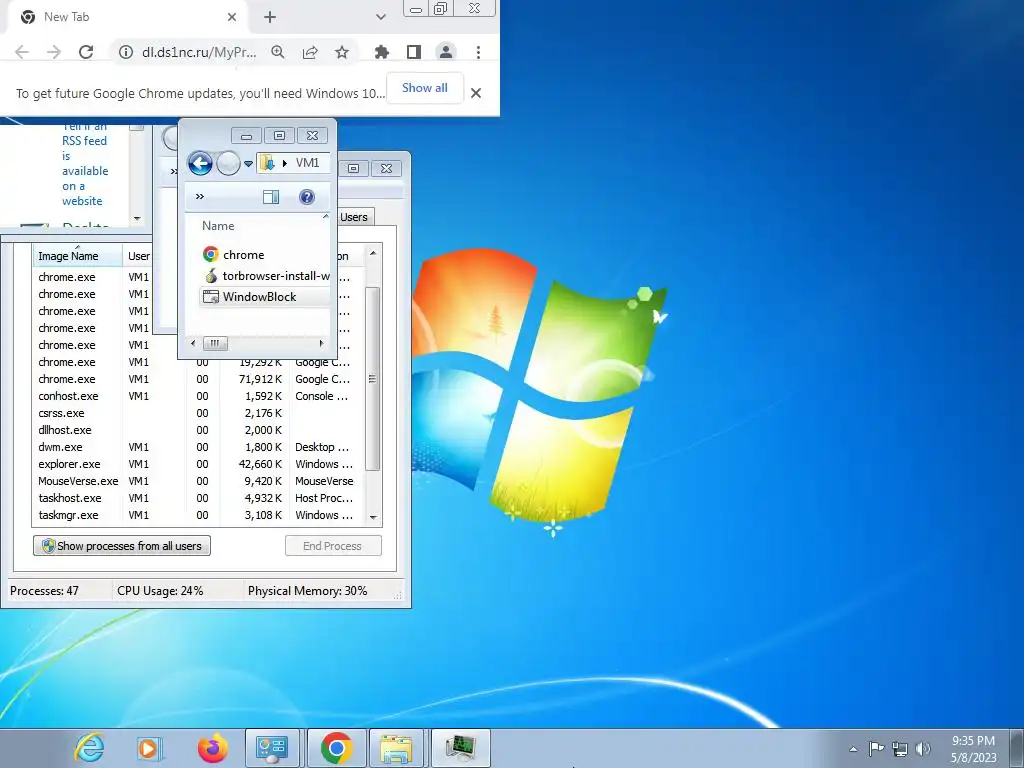Viewport: 1024px width, 768px height.
Task: Open Explorer recent pages dropdown arrow
Action: click(248, 164)
